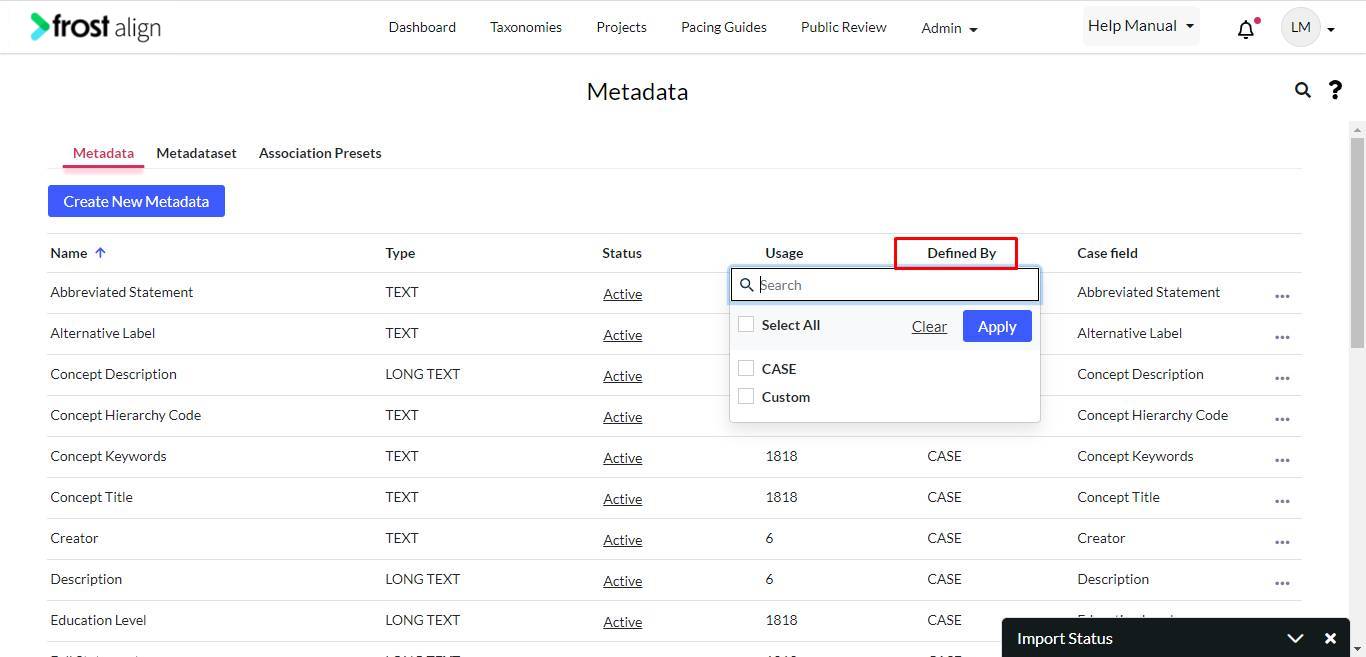This screenshot has height=657, width=1366.
Task: Click usage value 6 in Creator row
Action: (x=769, y=538)
